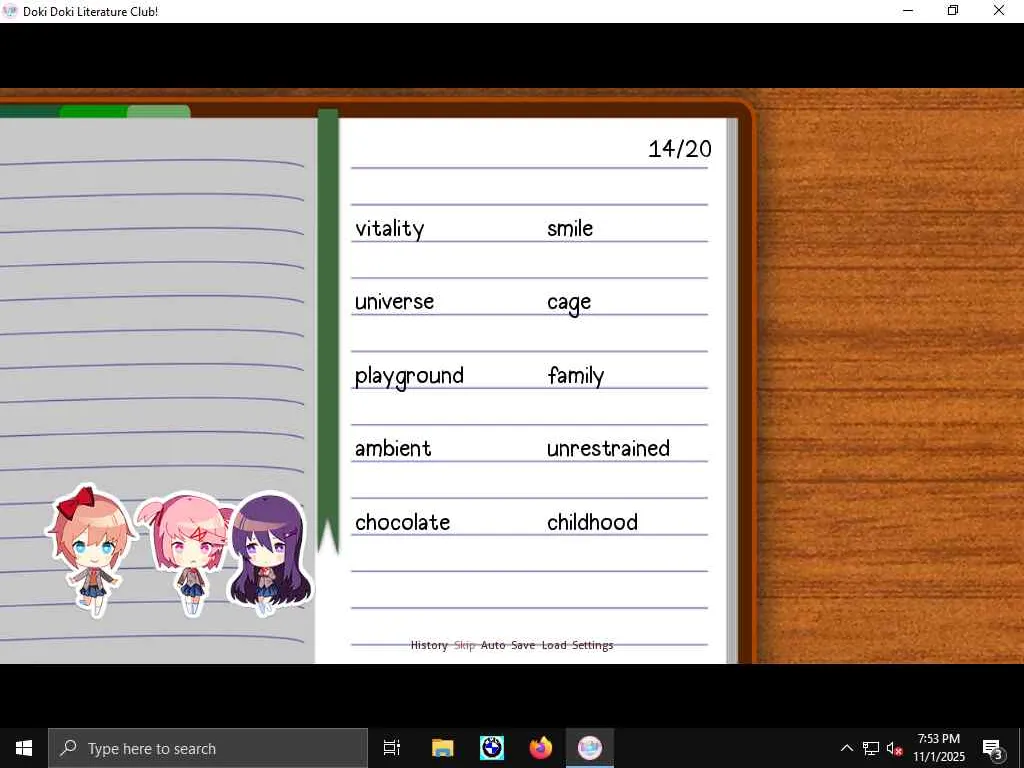The width and height of the screenshot is (1024, 768).
Task: Open the Save screen
Action: (x=523, y=645)
